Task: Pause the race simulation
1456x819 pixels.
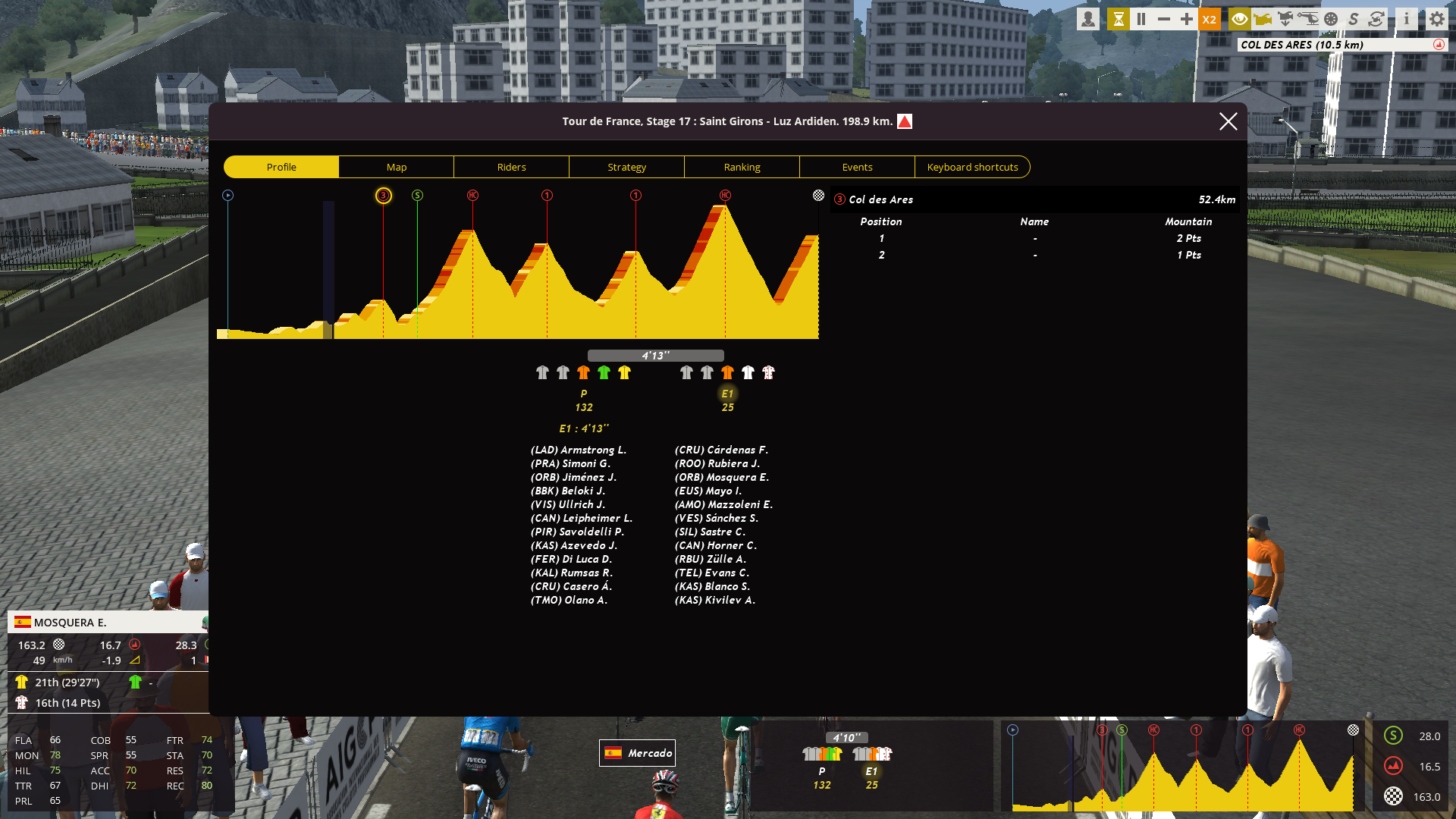Action: (1141, 20)
